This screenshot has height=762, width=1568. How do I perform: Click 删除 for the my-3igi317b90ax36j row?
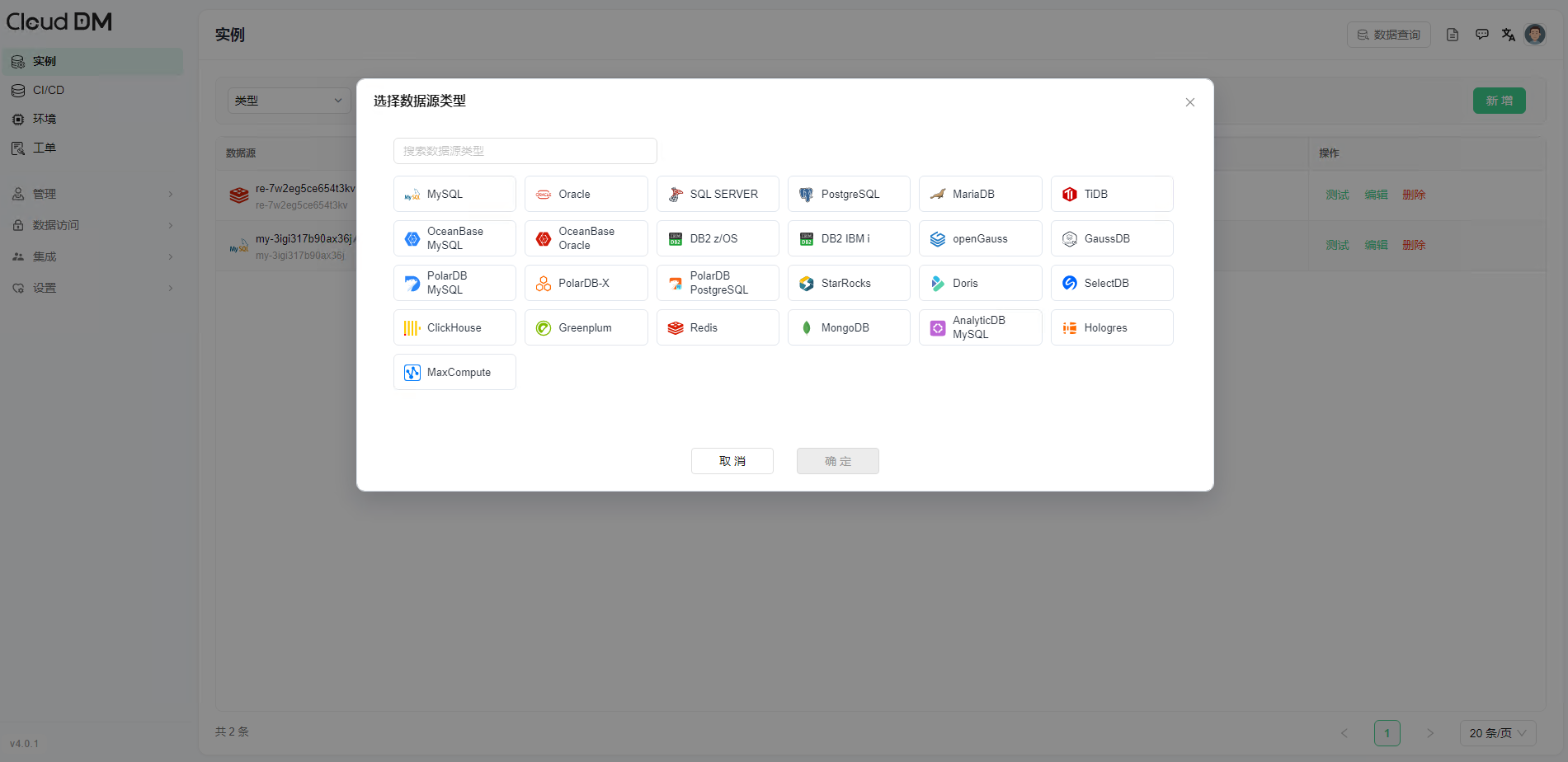(1414, 245)
